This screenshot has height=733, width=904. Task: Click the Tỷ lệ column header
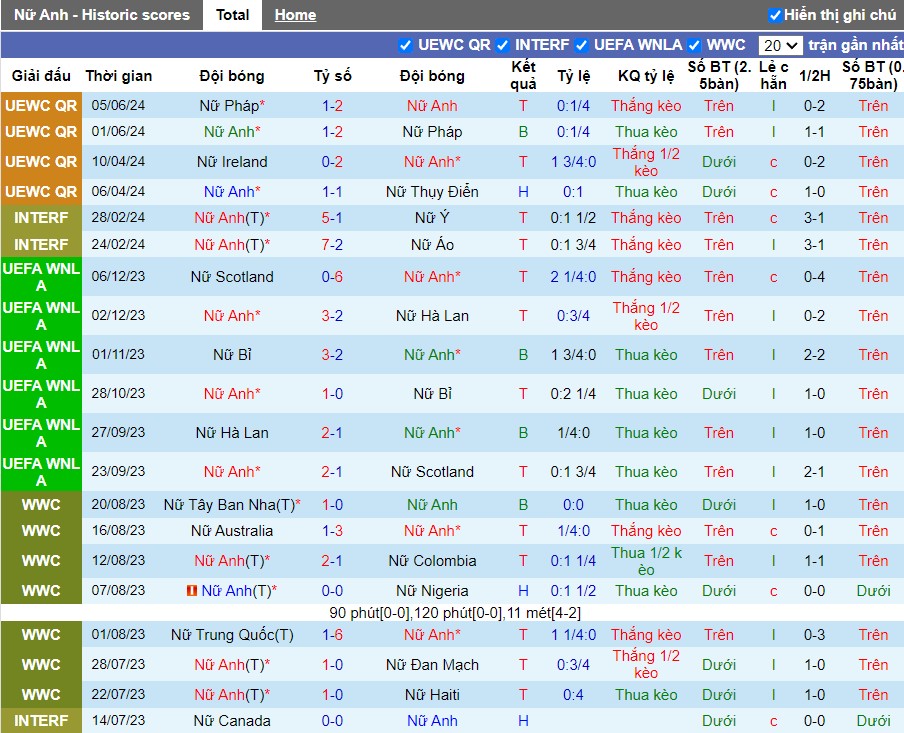pos(573,76)
